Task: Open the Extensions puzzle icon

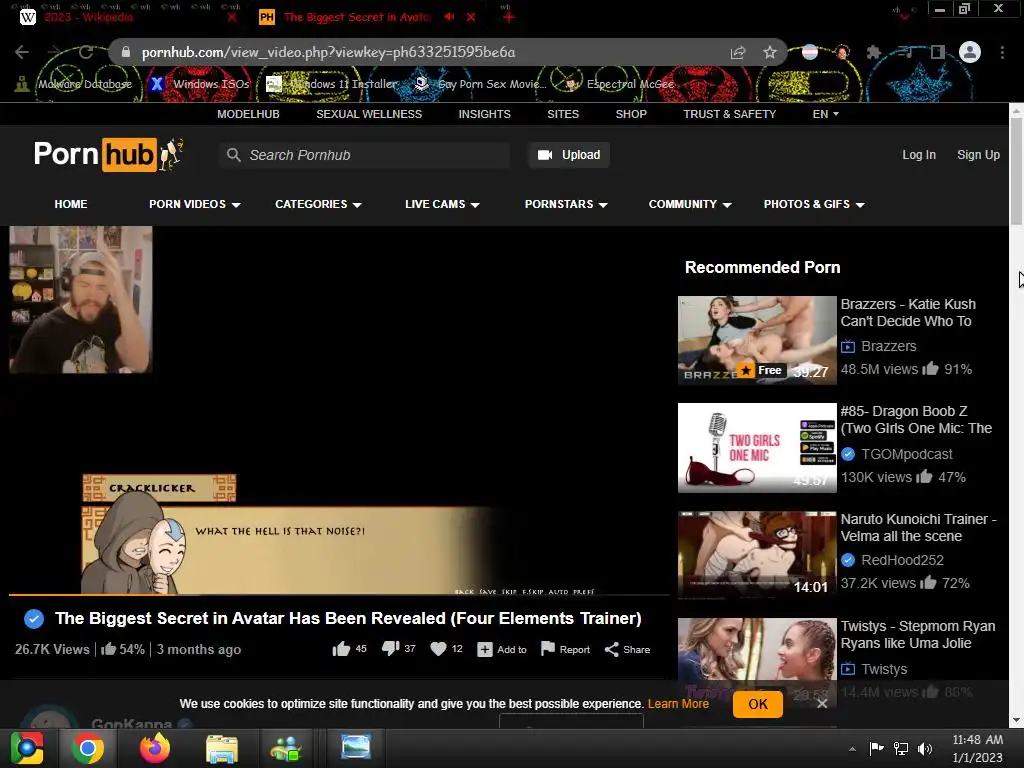Action: pos(874,52)
